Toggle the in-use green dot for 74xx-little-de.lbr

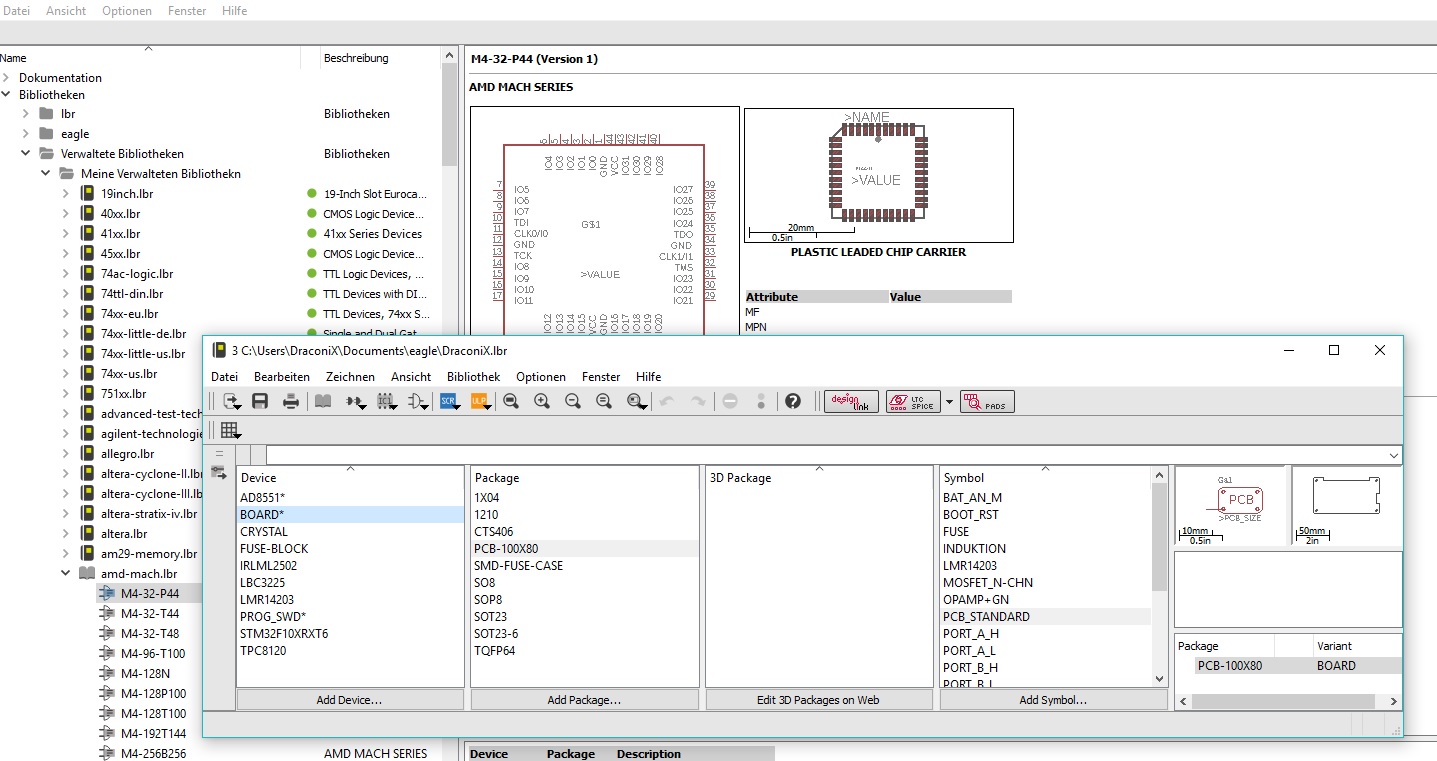[312, 333]
